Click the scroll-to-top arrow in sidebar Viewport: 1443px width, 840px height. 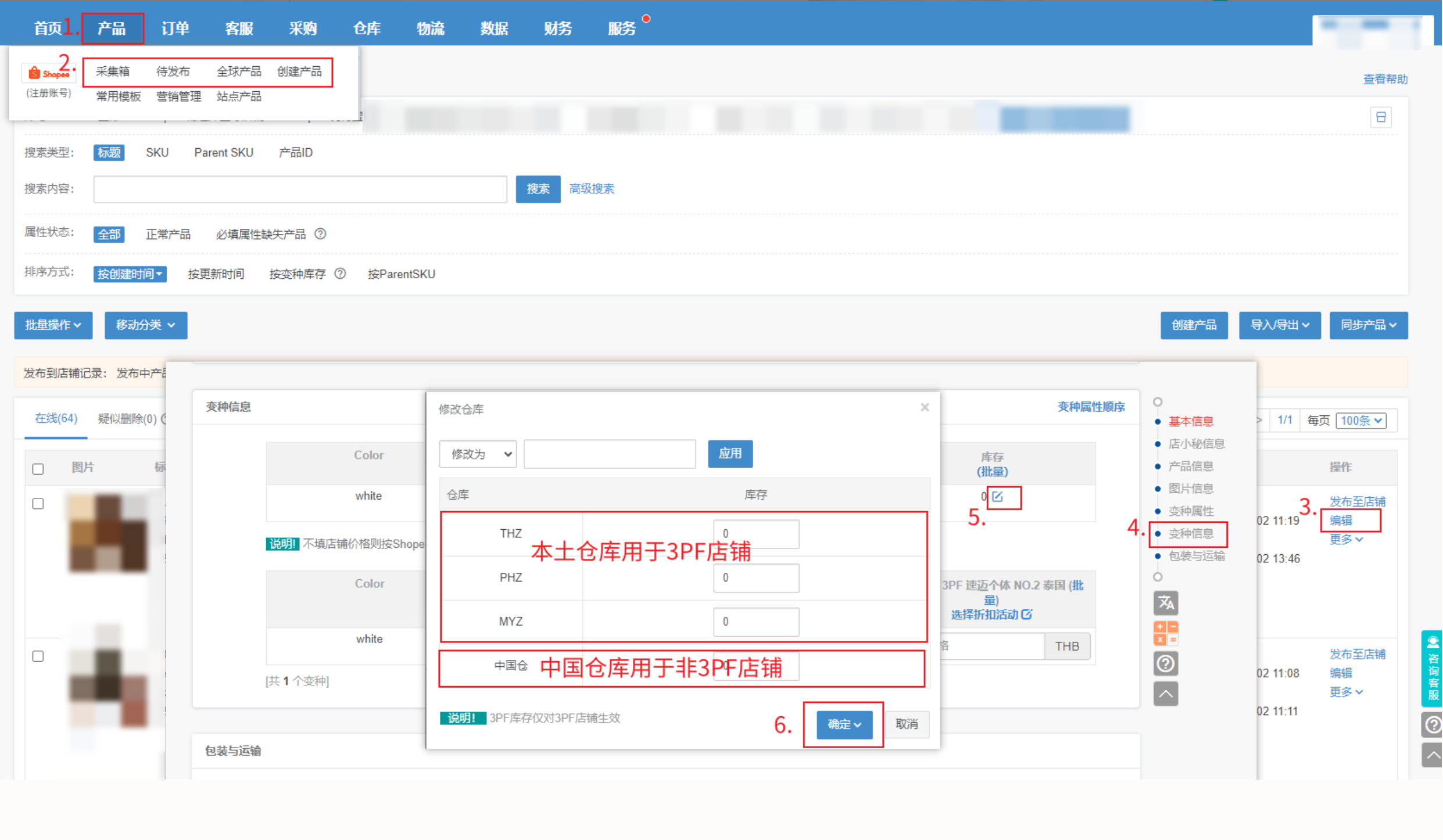point(1166,694)
